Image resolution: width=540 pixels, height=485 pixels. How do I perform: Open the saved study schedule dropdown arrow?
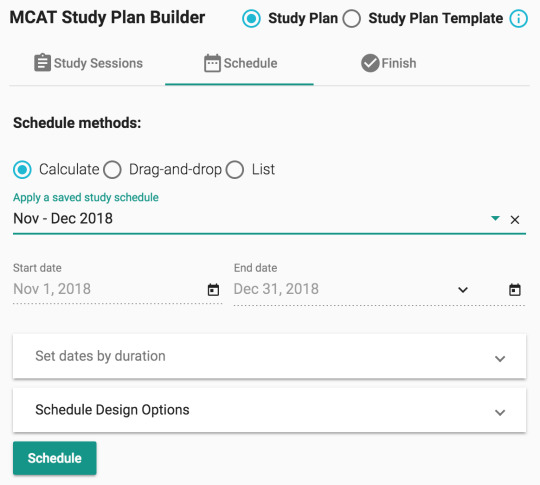point(495,218)
